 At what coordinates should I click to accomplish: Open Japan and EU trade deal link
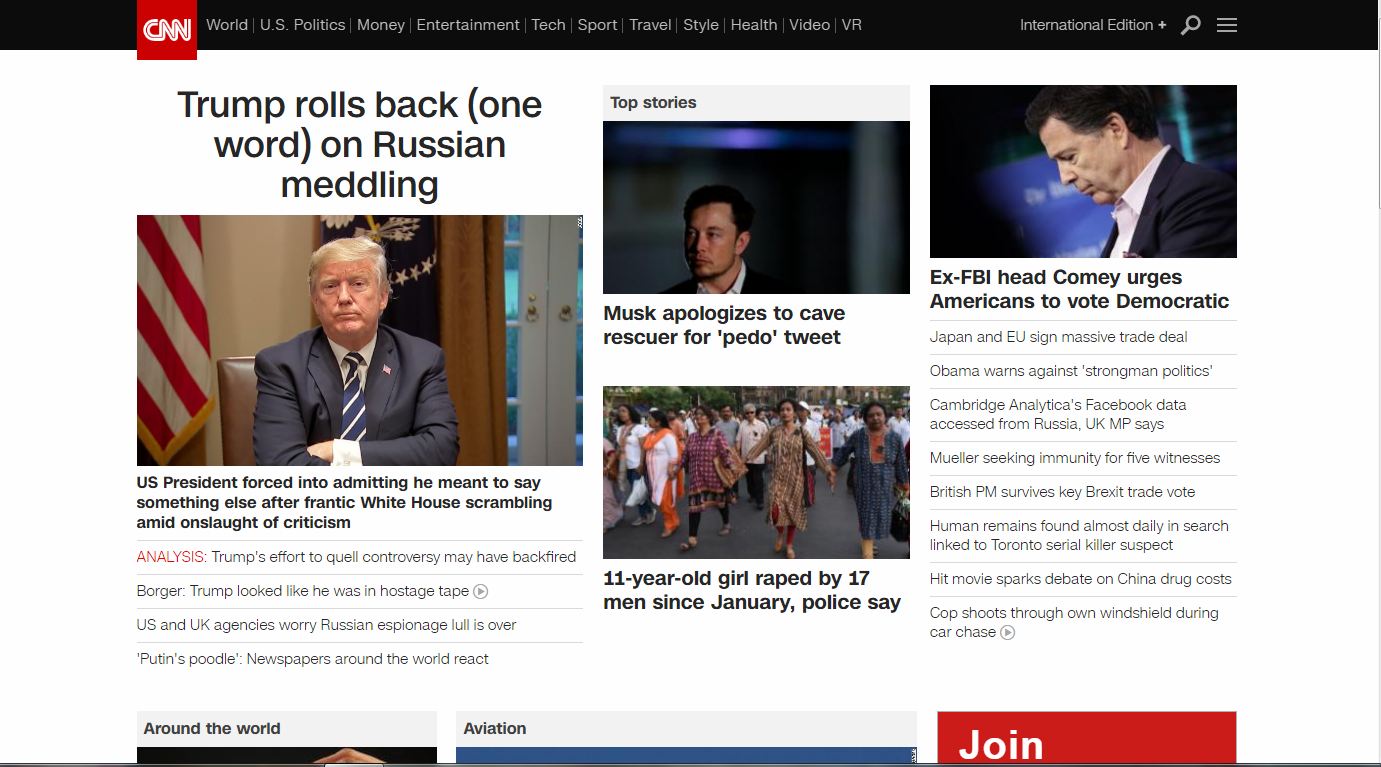pyautogui.click(x=1058, y=337)
